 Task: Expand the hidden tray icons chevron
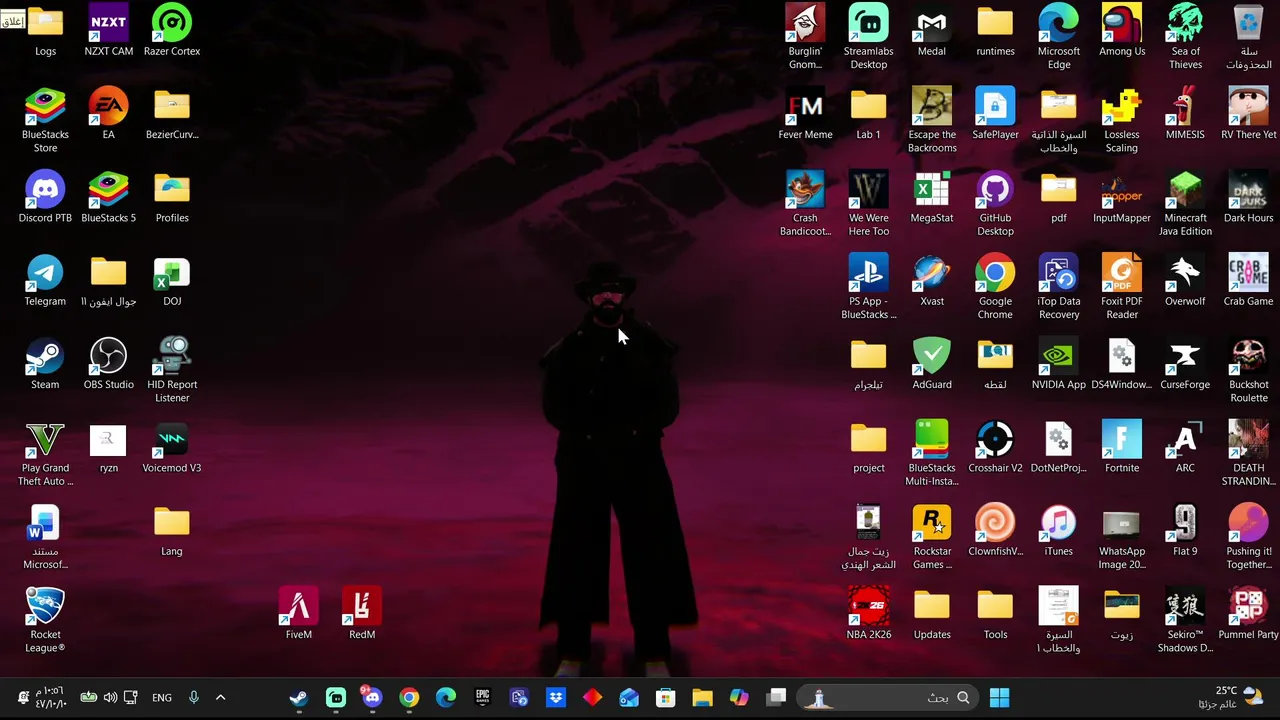(x=220, y=698)
